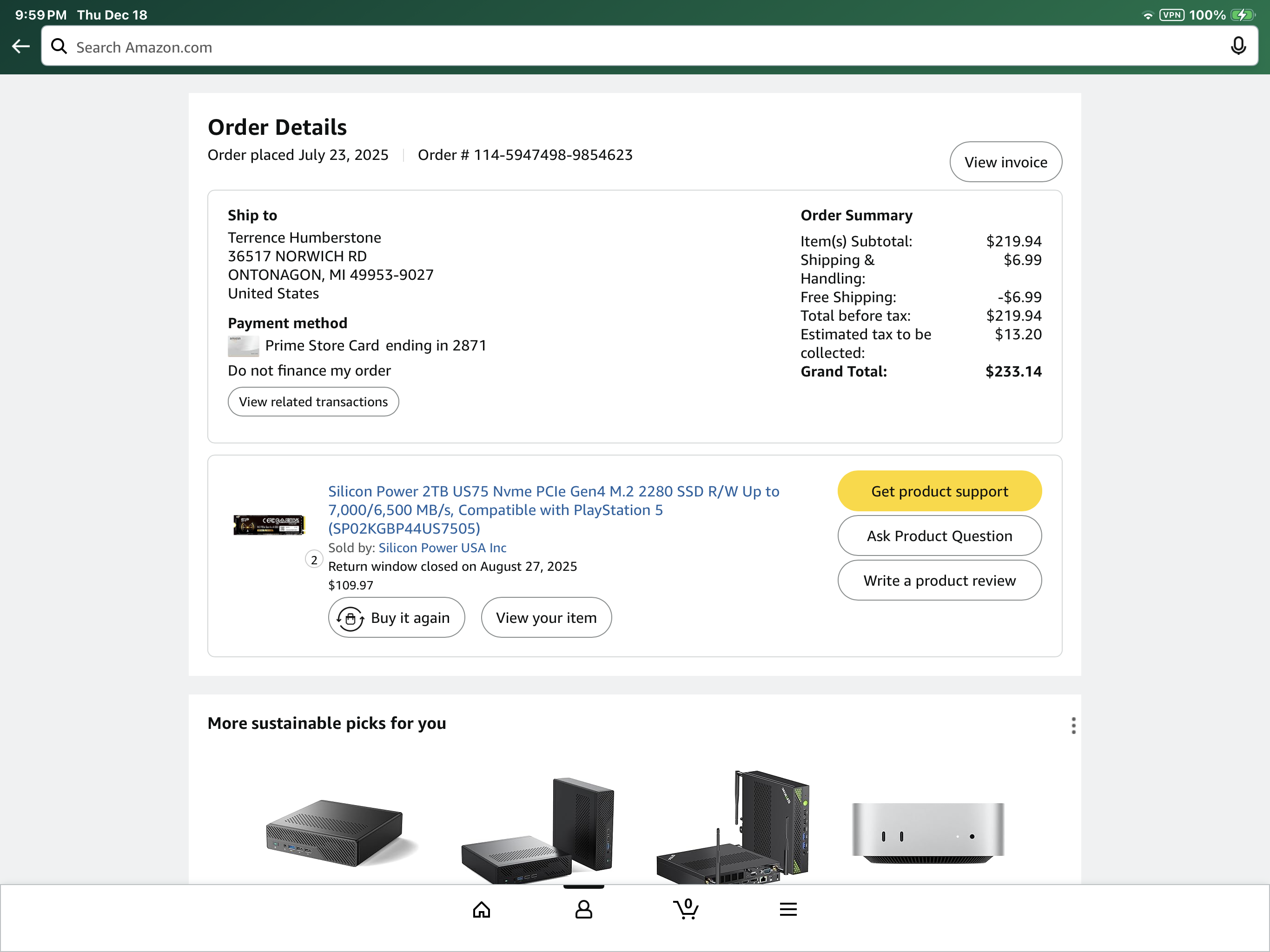Click the Search Amazon.com field
This screenshot has height=952, width=1270.
[632, 47]
